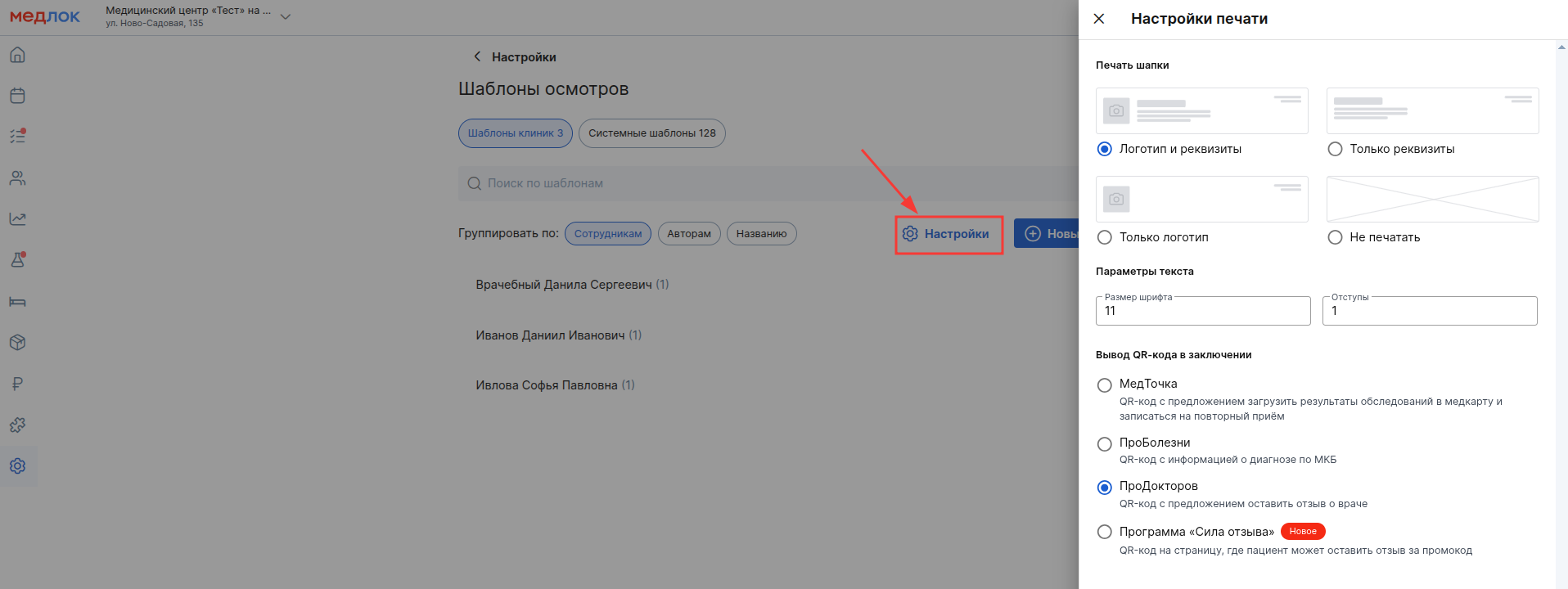
Task: Open the ruble finance icon in sidebar
Action: [17, 384]
